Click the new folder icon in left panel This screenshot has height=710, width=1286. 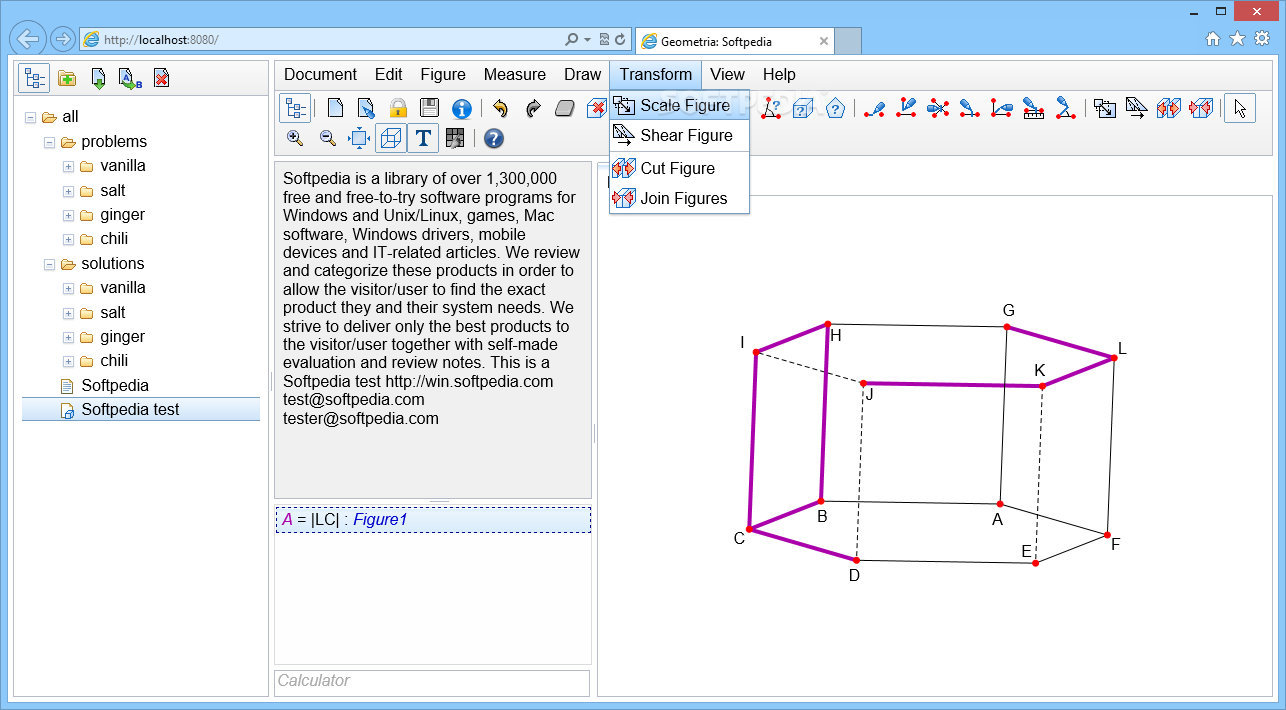[x=67, y=78]
